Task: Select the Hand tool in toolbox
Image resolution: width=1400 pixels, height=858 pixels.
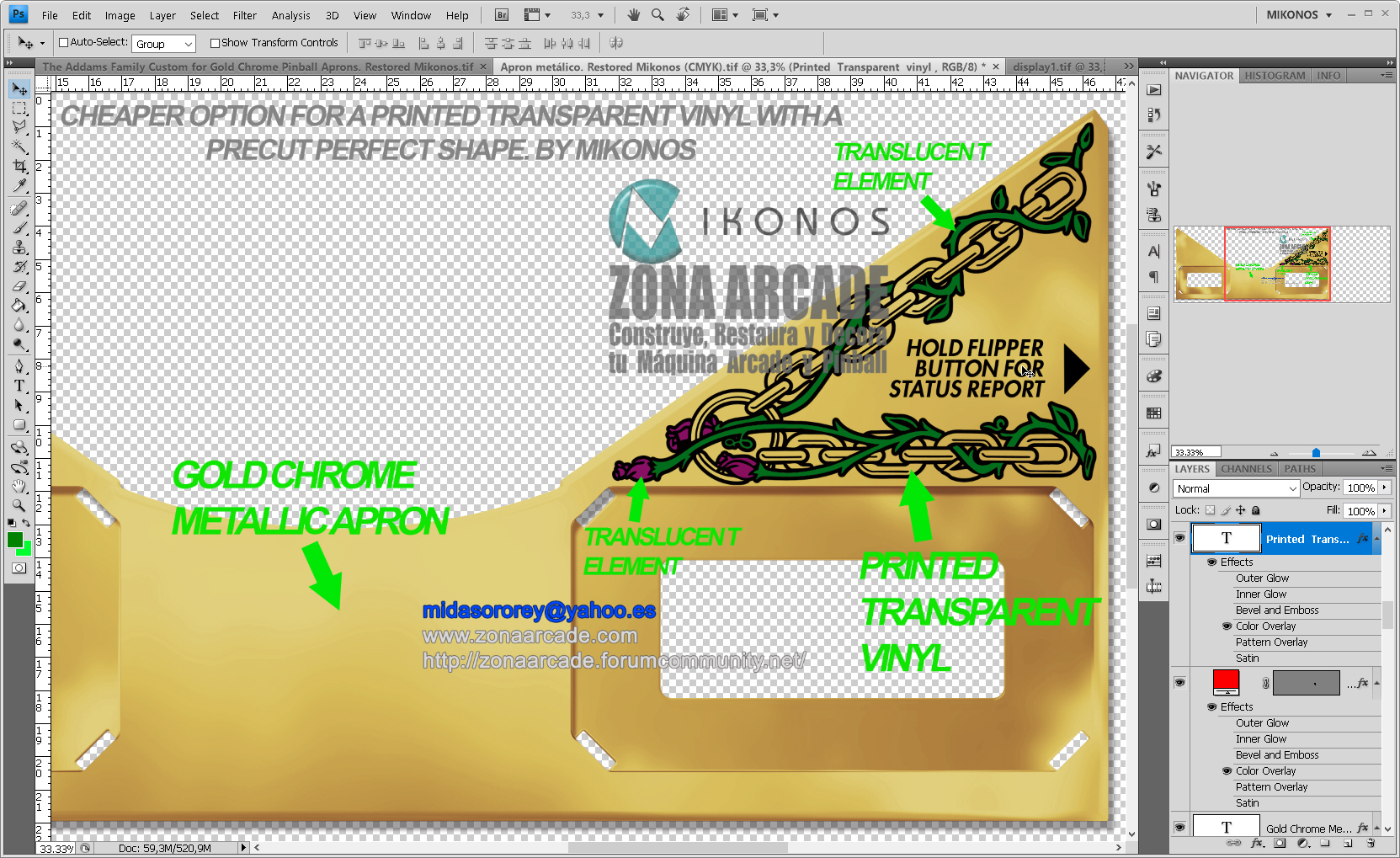Action: coord(19,486)
